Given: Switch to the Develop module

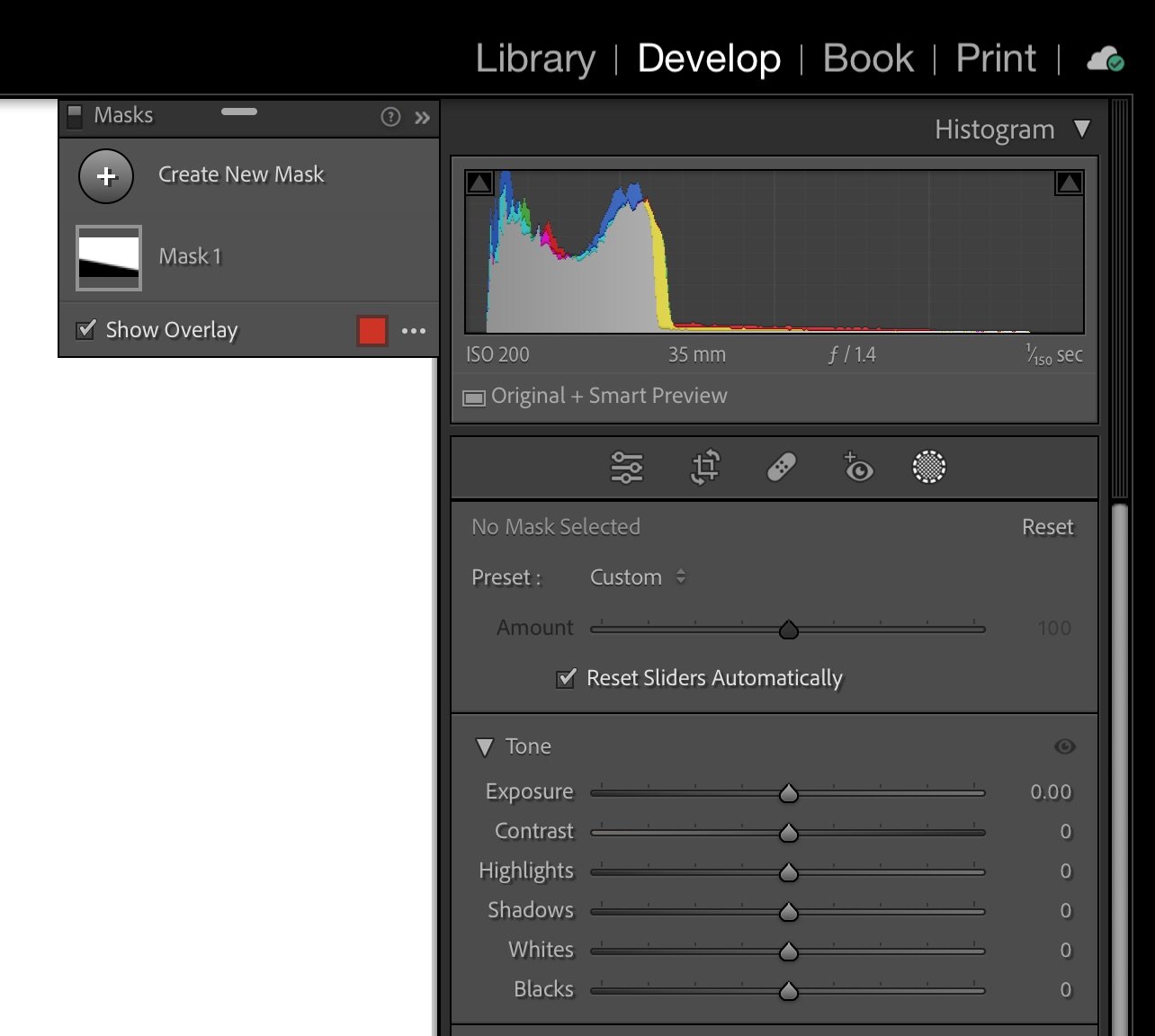Looking at the screenshot, I should 709,59.
